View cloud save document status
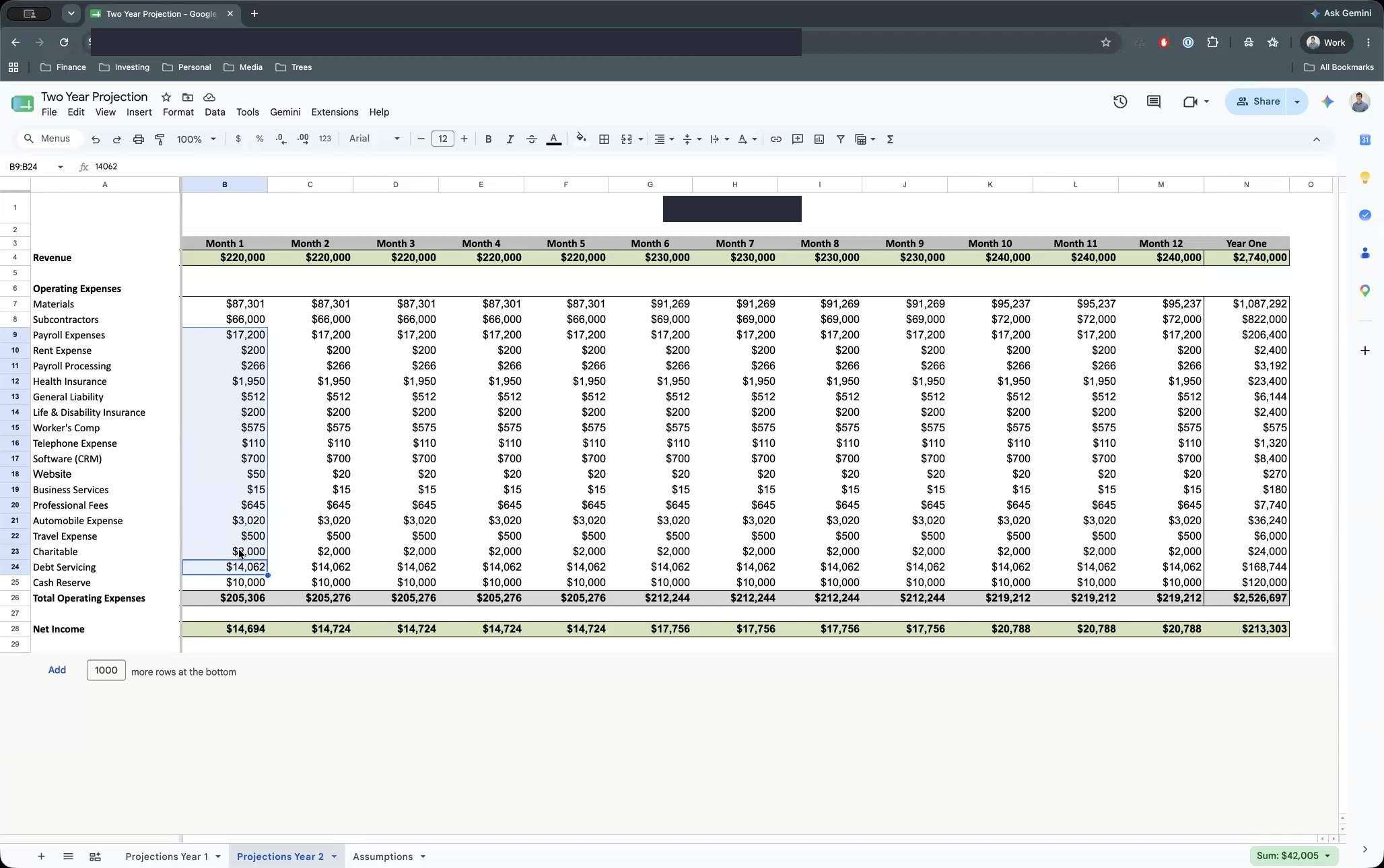Image resolution: width=1384 pixels, height=868 pixels. pos(209,98)
